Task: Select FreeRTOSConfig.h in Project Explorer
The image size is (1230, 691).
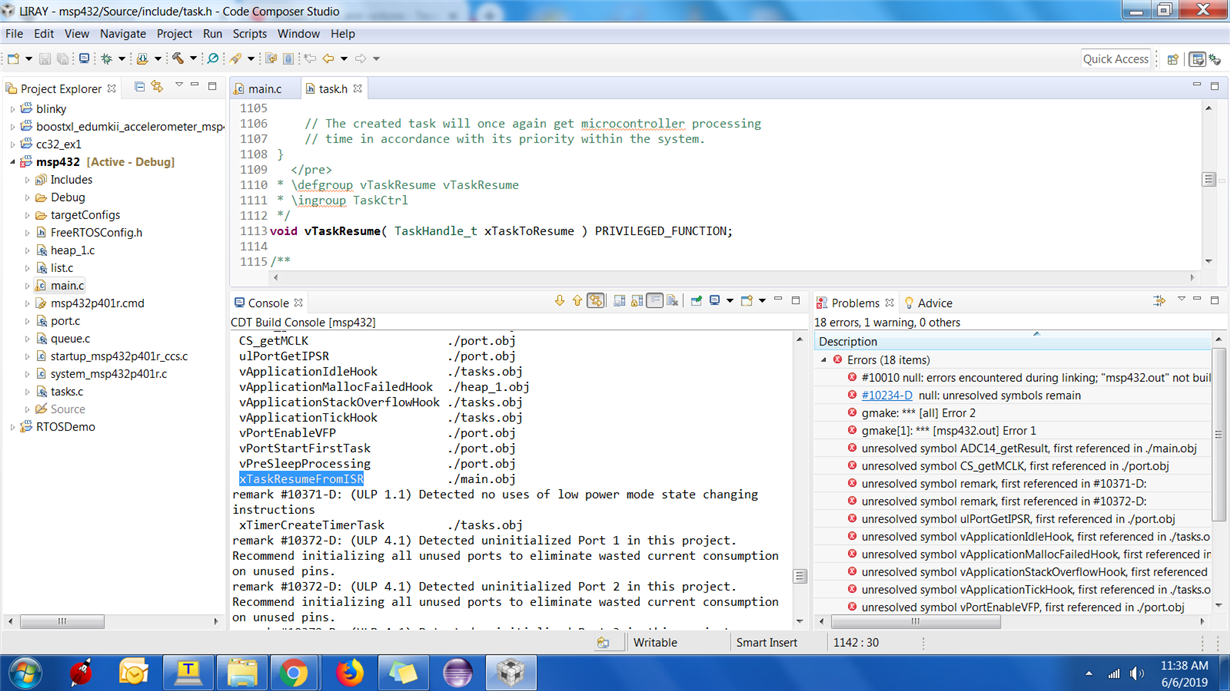Action: tap(96, 233)
